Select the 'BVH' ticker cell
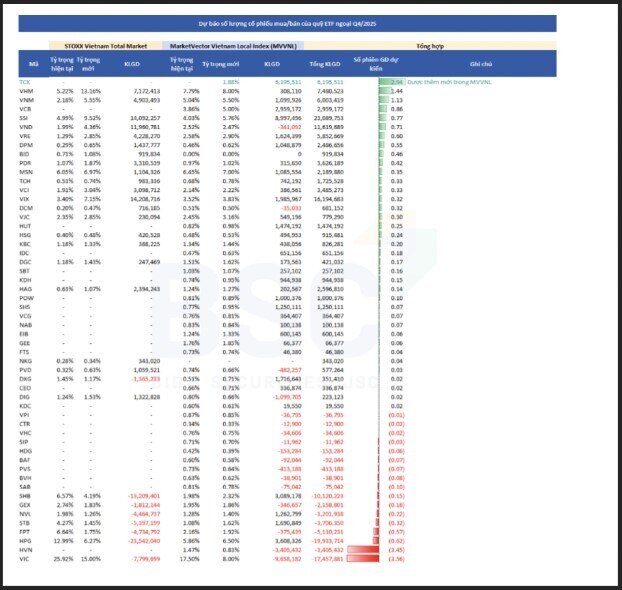Viewport: 622px width, 590px height. [x=25, y=478]
